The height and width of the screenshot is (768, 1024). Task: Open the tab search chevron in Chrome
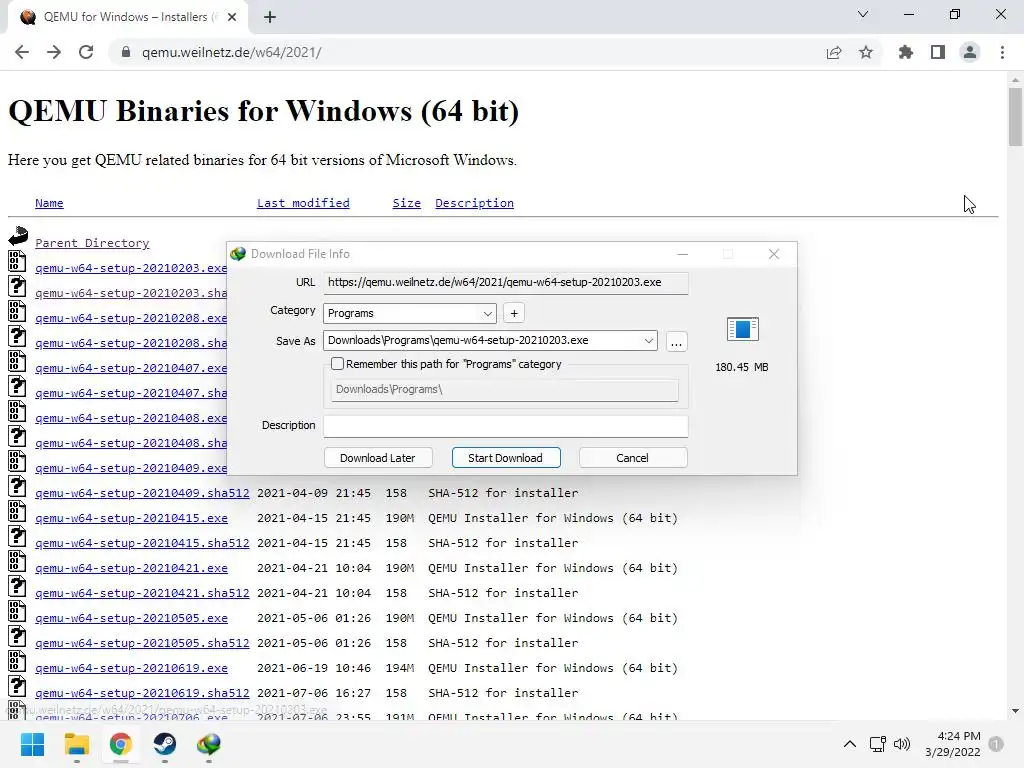click(863, 14)
